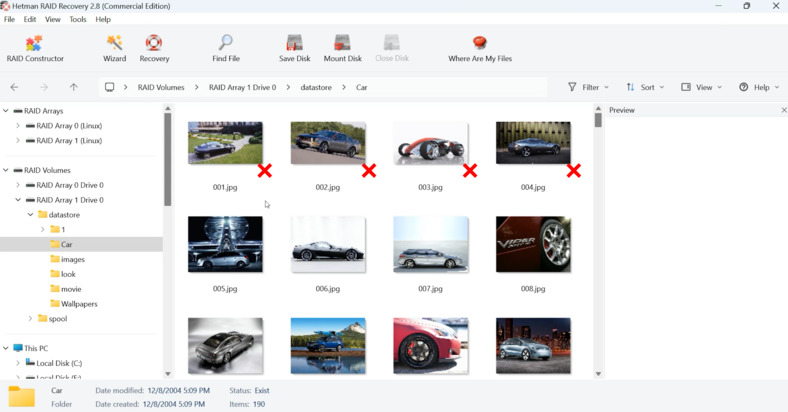The width and height of the screenshot is (788, 412).
Task: Click the Help question mark icon
Action: point(744,87)
